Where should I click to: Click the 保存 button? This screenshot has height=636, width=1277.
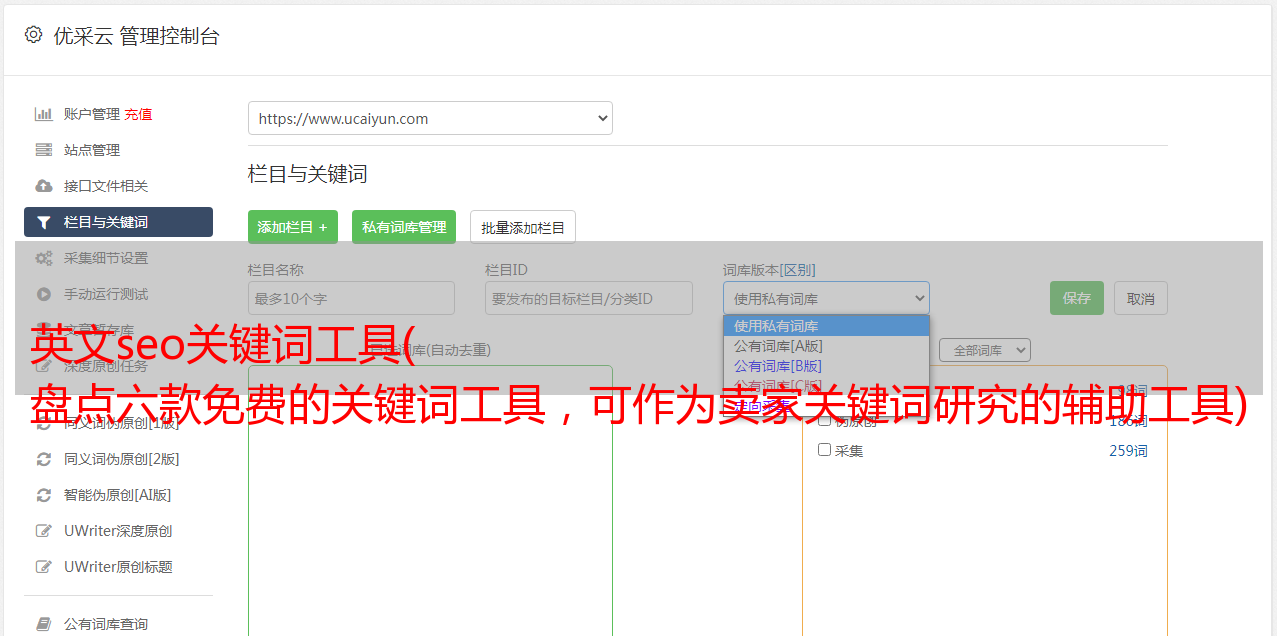click(x=1077, y=298)
